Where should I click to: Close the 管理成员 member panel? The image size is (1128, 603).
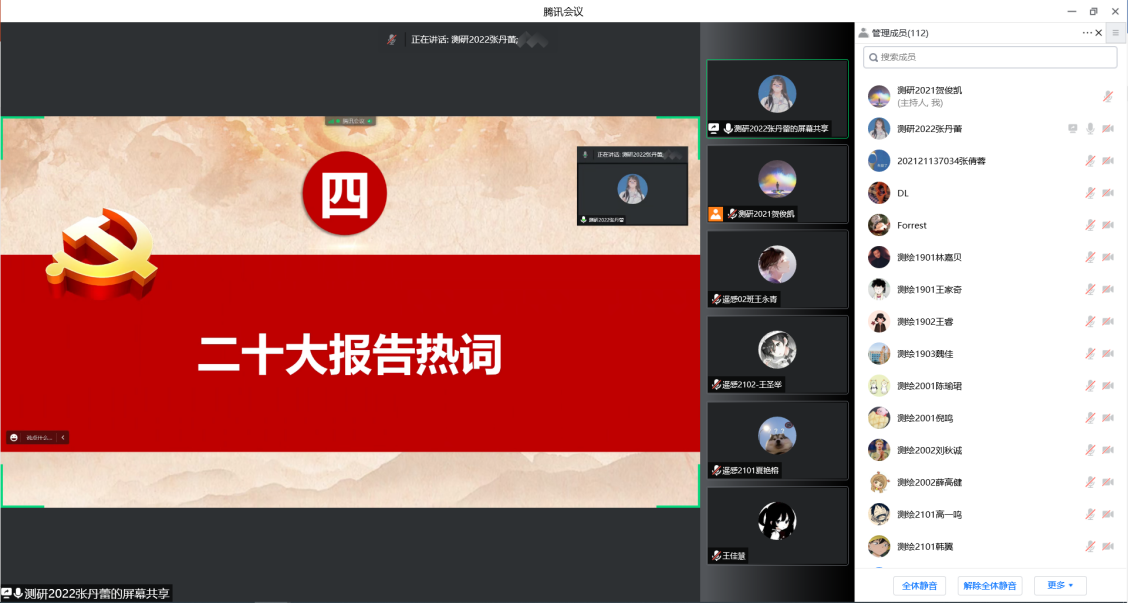(x=1099, y=33)
